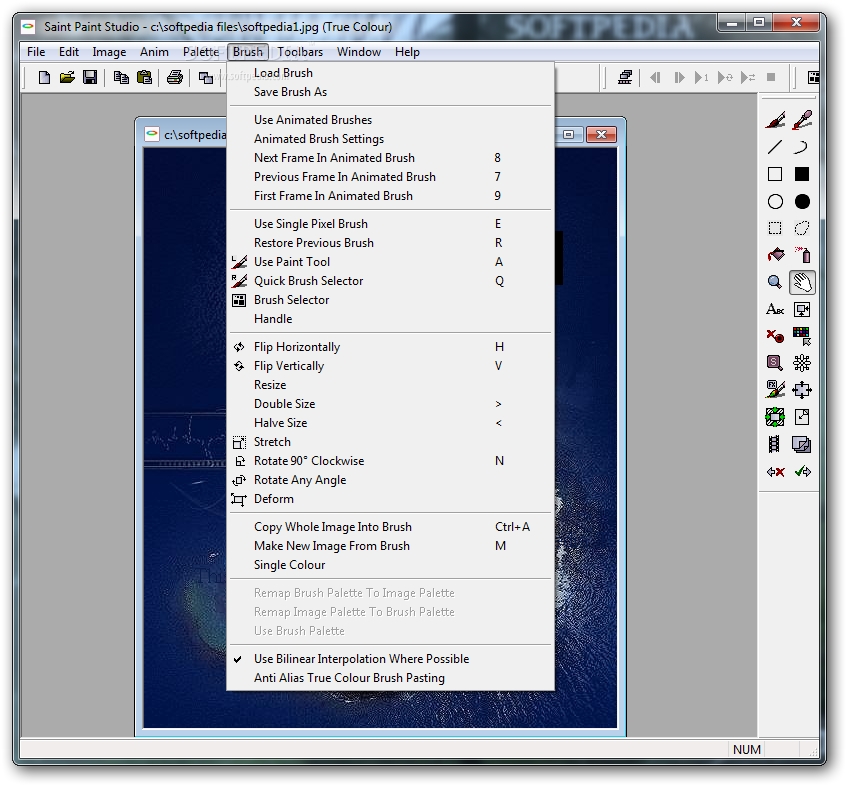
Task: Click the stop animation playback button
Action: [x=771, y=77]
